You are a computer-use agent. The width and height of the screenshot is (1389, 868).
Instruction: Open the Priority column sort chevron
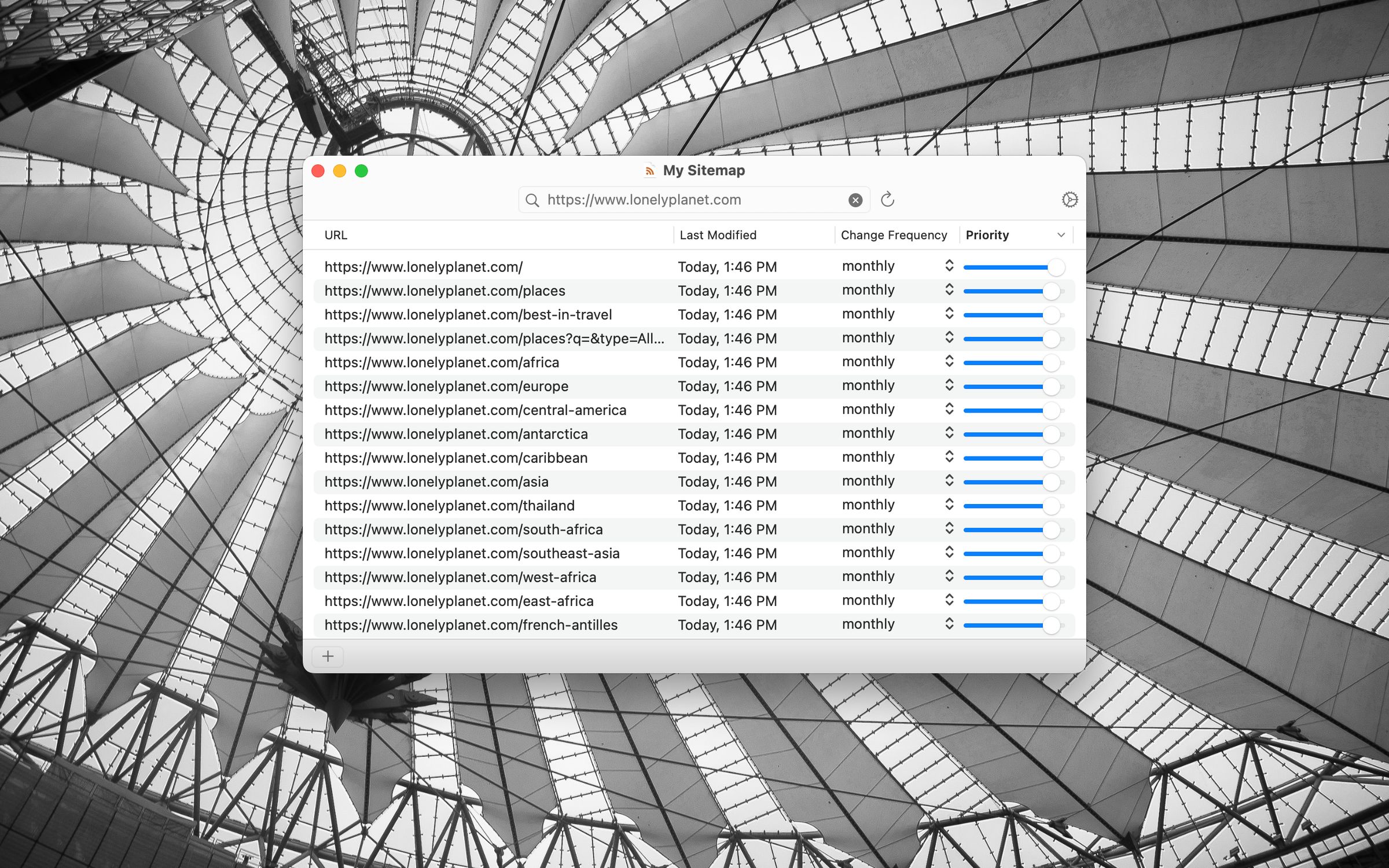coord(1061,235)
